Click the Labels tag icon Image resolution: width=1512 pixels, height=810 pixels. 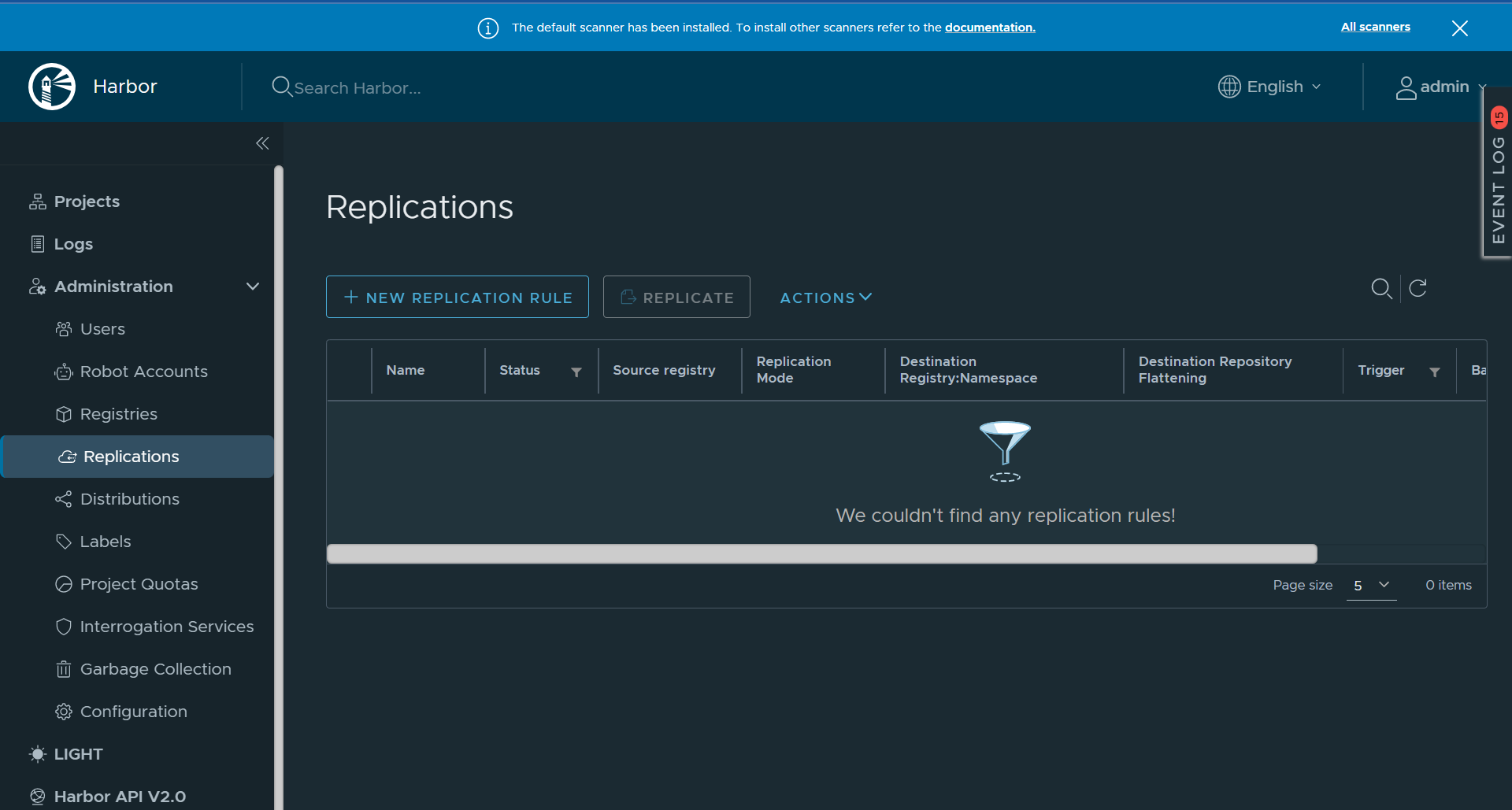64,542
